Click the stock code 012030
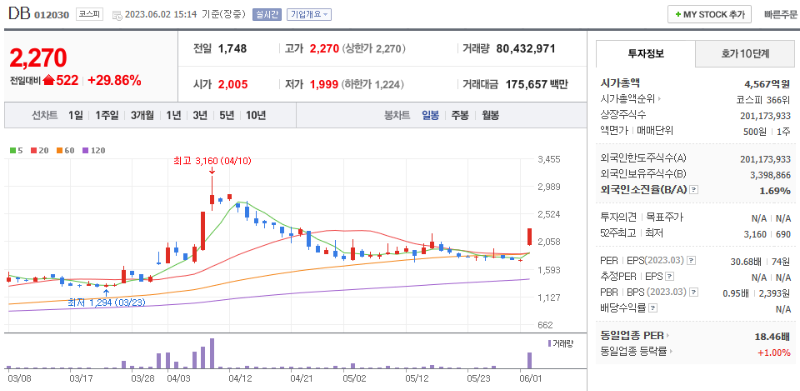Screen dimensions: 800x391 tap(52, 15)
